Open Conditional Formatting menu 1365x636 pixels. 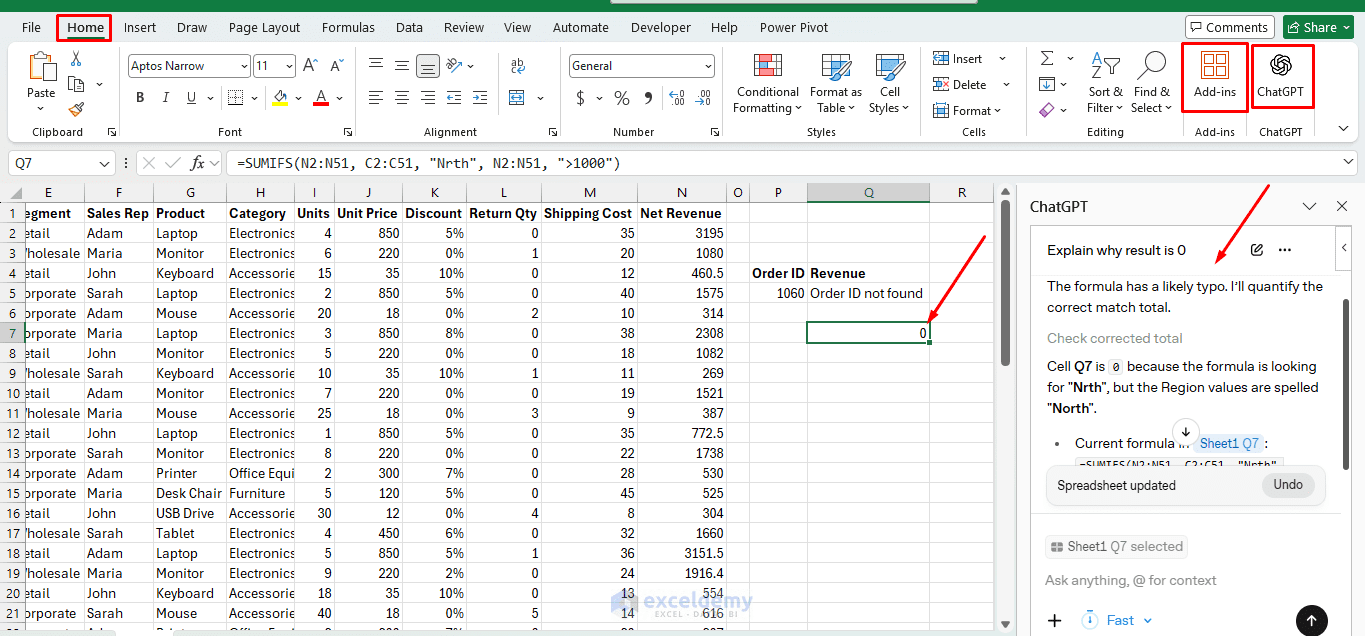(767, 84)
